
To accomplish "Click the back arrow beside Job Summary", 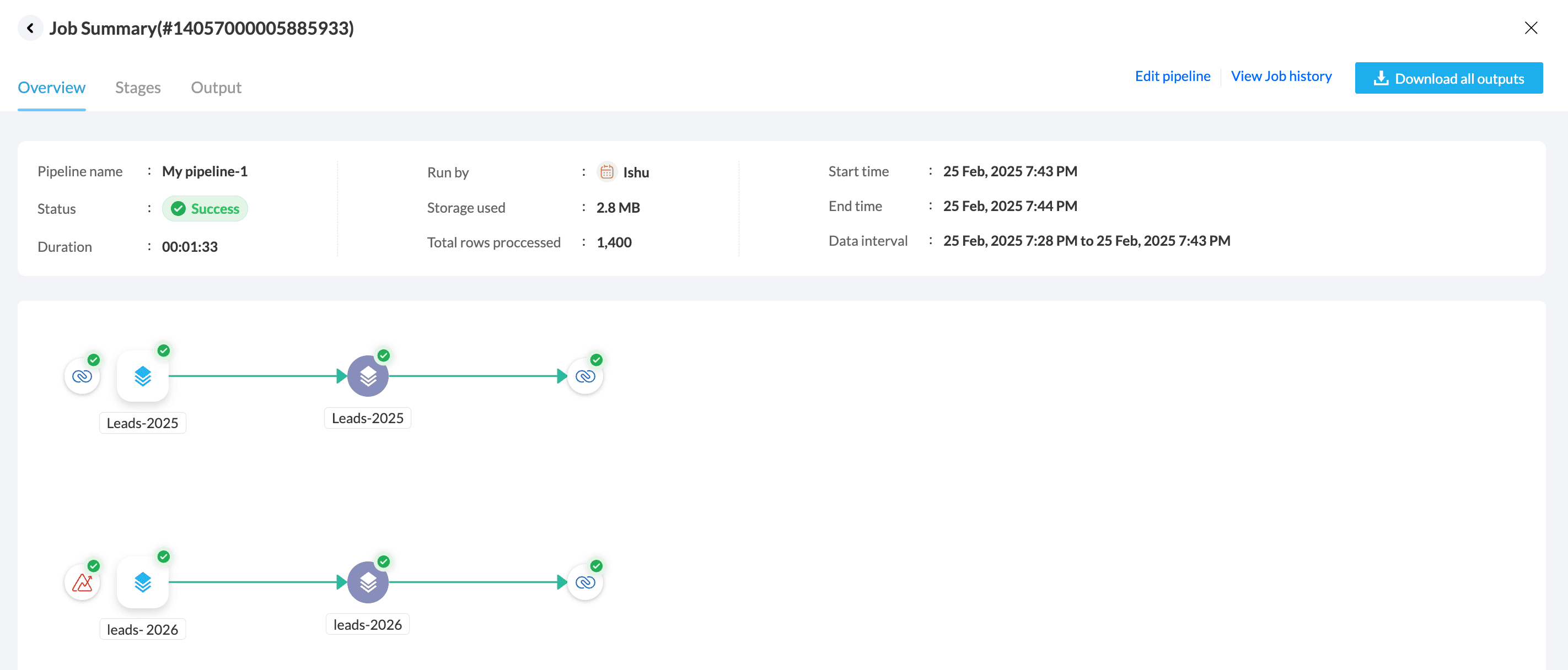I will (x=30, y=28).
